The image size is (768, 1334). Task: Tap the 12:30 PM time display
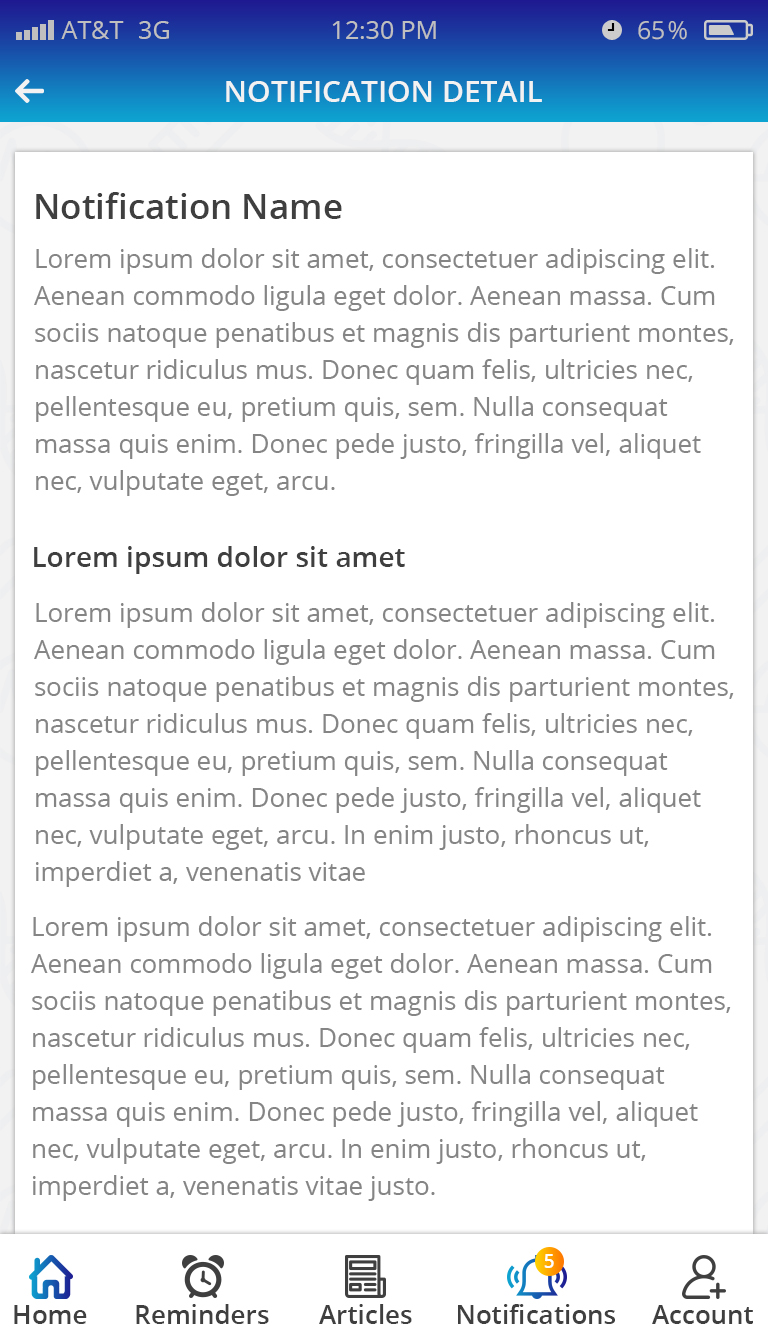[384, 31]
